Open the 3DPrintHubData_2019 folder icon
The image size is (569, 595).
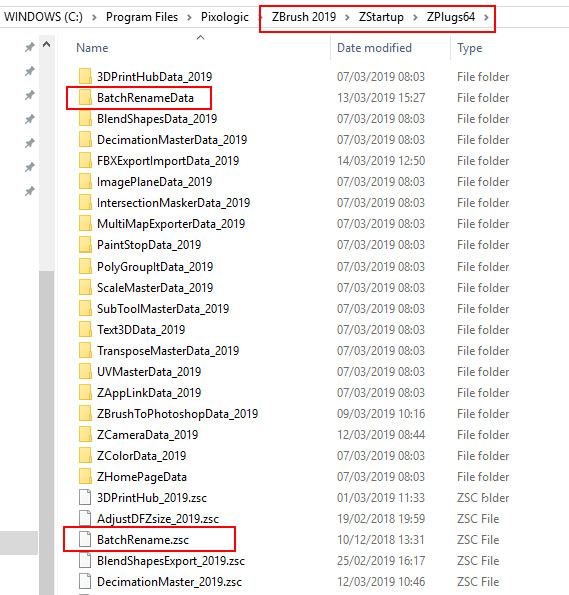coord(85,77)
